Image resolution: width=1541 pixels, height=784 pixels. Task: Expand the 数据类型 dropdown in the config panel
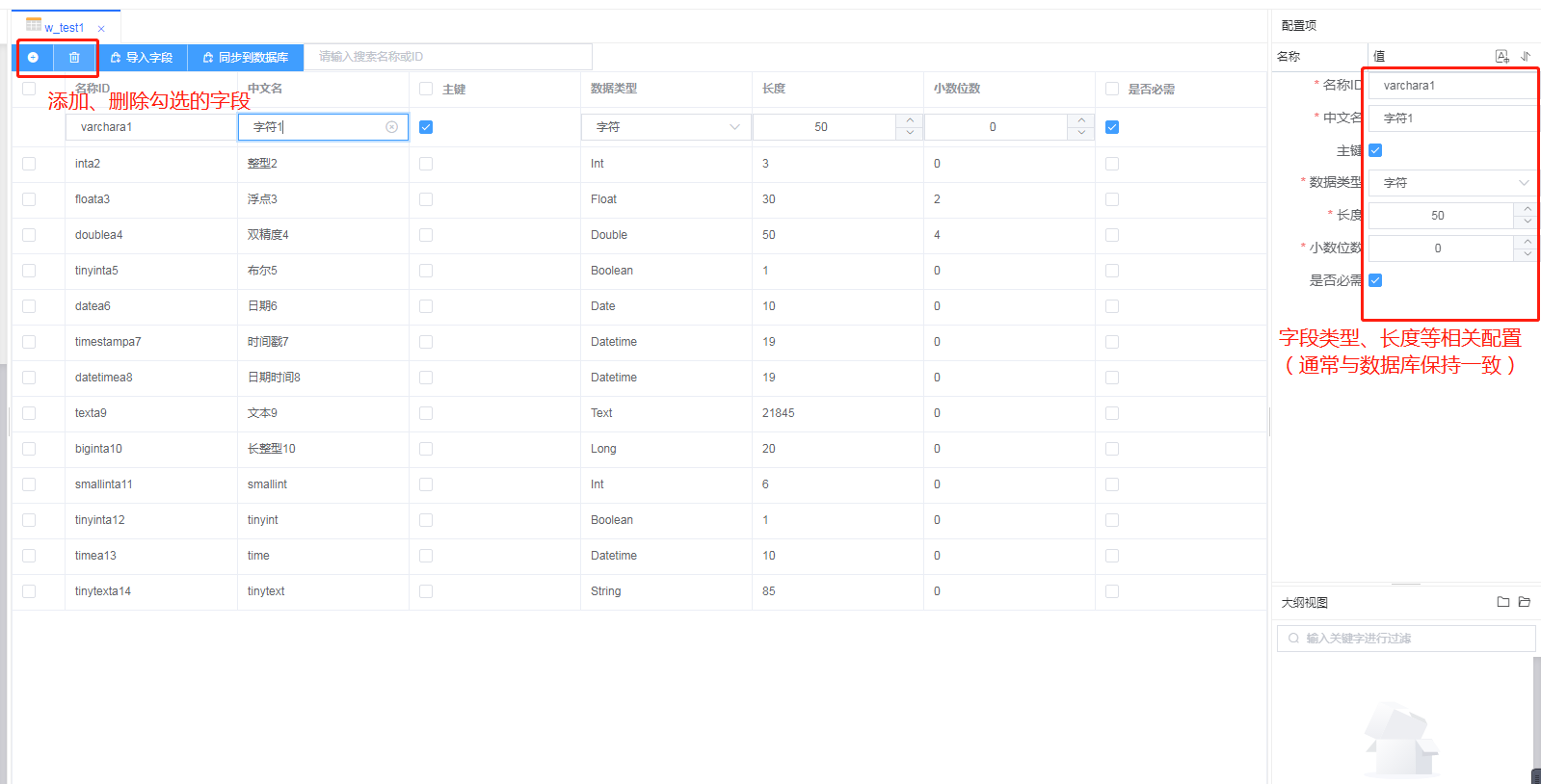coord(1452,183)
